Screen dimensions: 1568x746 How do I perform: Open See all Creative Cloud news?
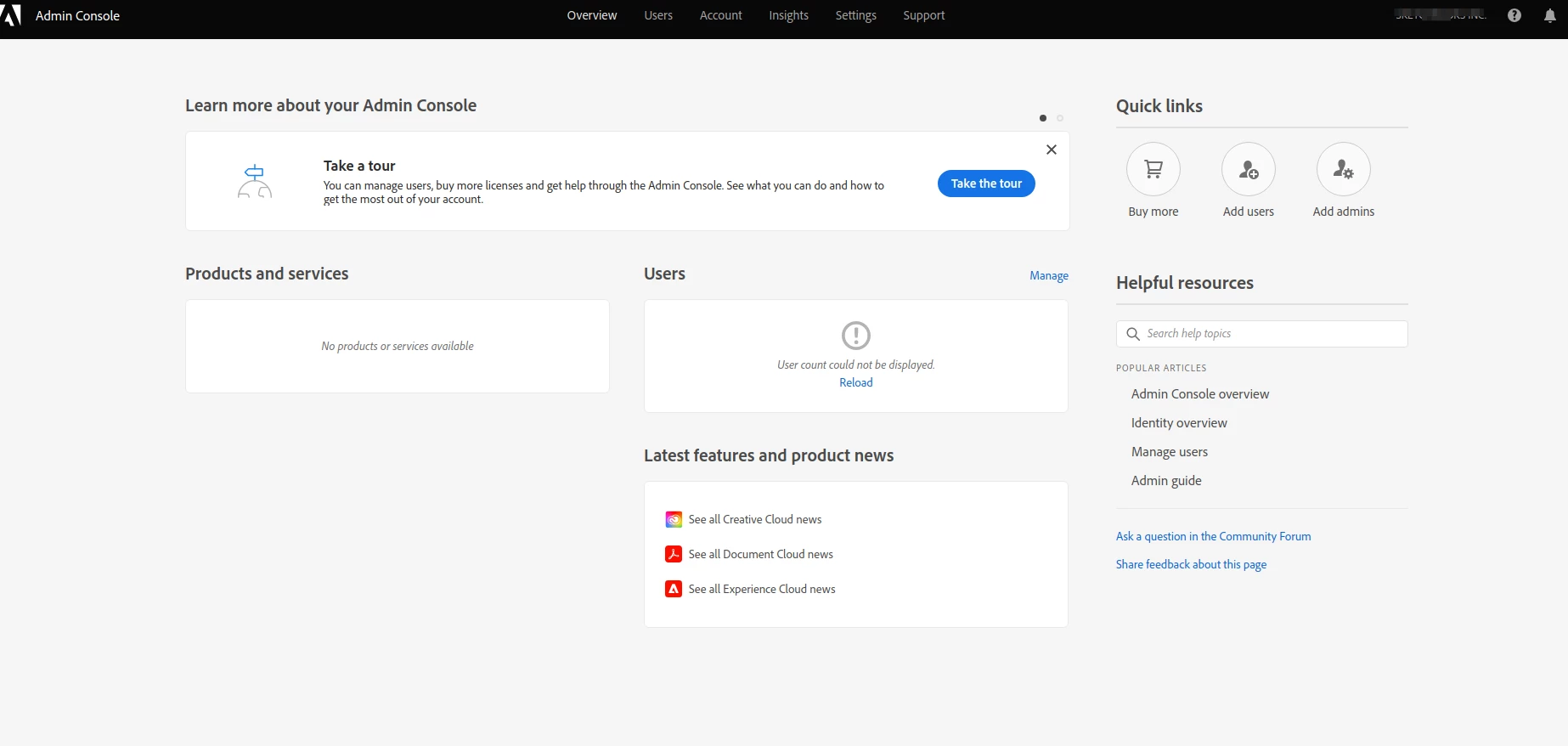tap(755, 519)
